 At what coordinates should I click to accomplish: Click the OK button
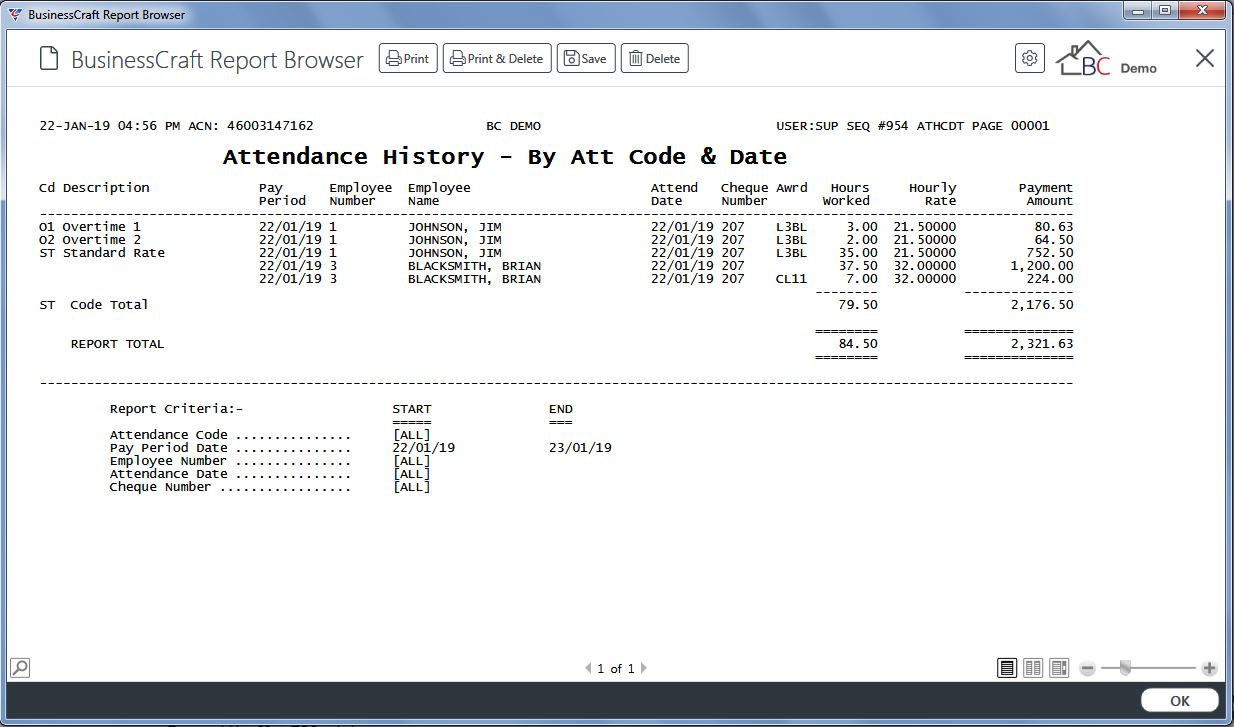coord(1180,701)
